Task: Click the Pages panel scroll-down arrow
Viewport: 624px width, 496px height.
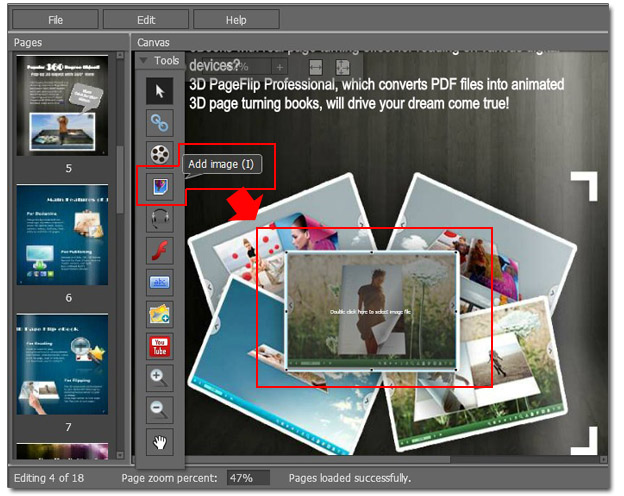Action: [120, 455]
